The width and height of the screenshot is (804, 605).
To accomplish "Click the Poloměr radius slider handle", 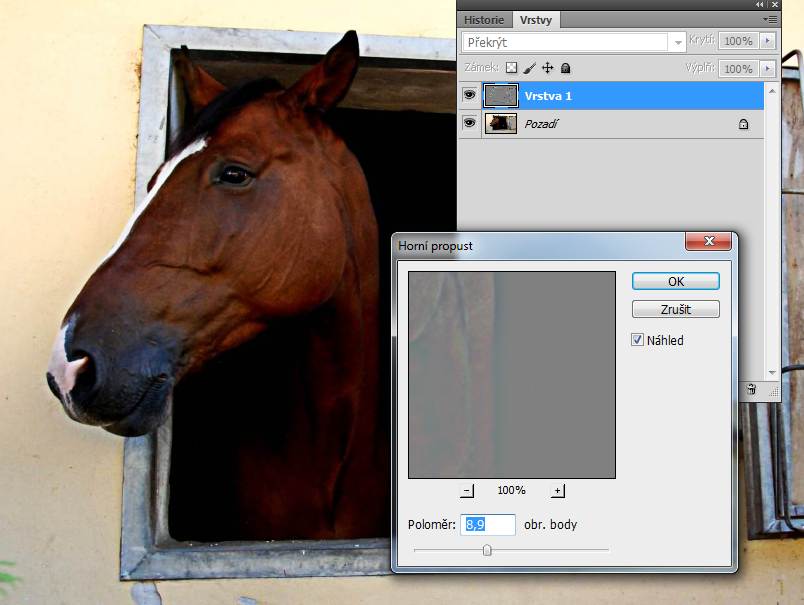I will tap(487, 549).
